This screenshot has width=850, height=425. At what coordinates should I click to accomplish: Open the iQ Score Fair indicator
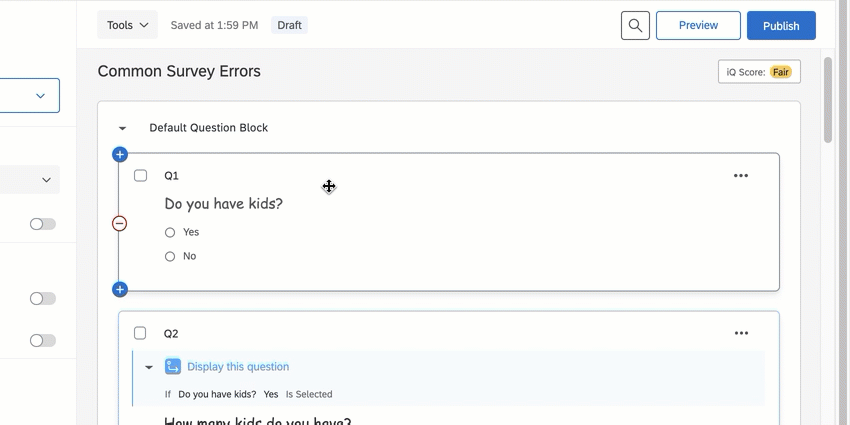tap(759, 72)
